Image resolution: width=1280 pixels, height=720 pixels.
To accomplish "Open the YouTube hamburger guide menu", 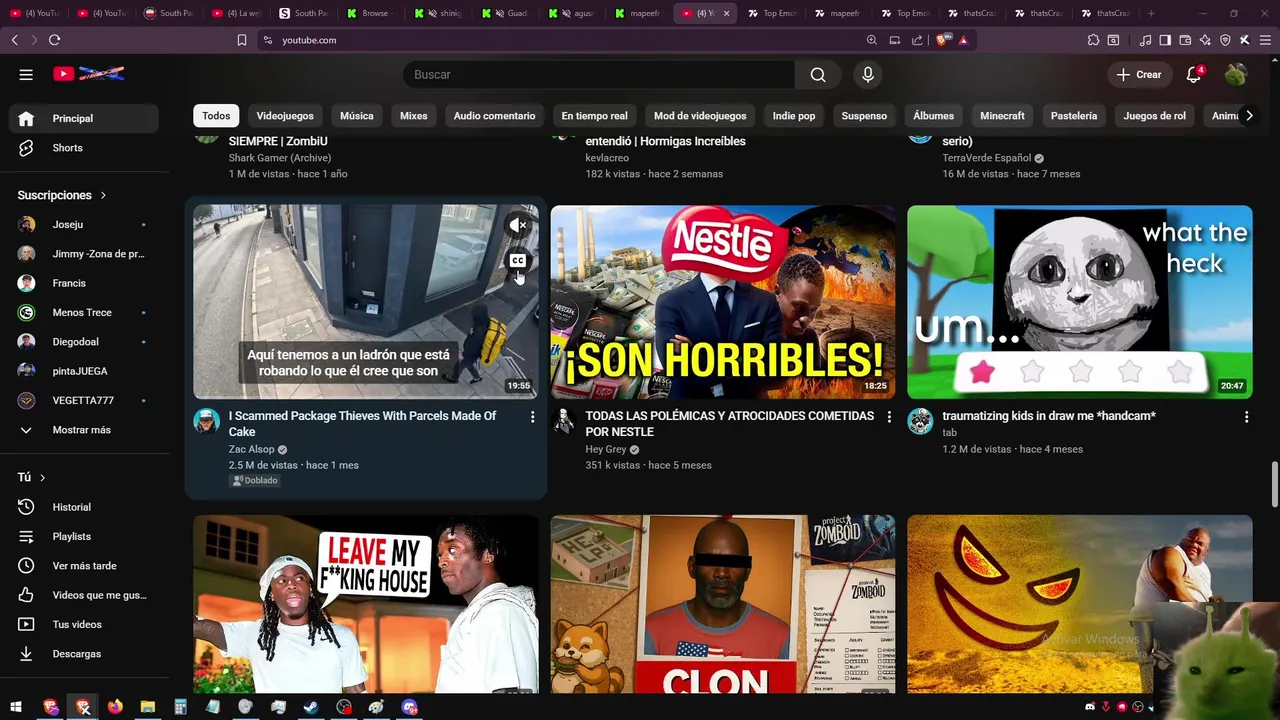I will tap(26, 74).
